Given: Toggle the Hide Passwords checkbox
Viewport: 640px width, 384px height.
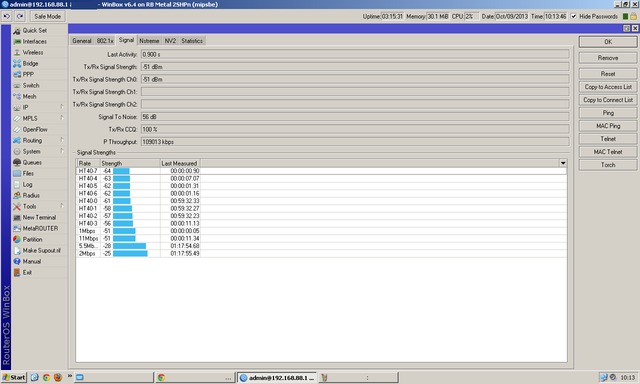Looking at the screenshot, I should [573, 16].
